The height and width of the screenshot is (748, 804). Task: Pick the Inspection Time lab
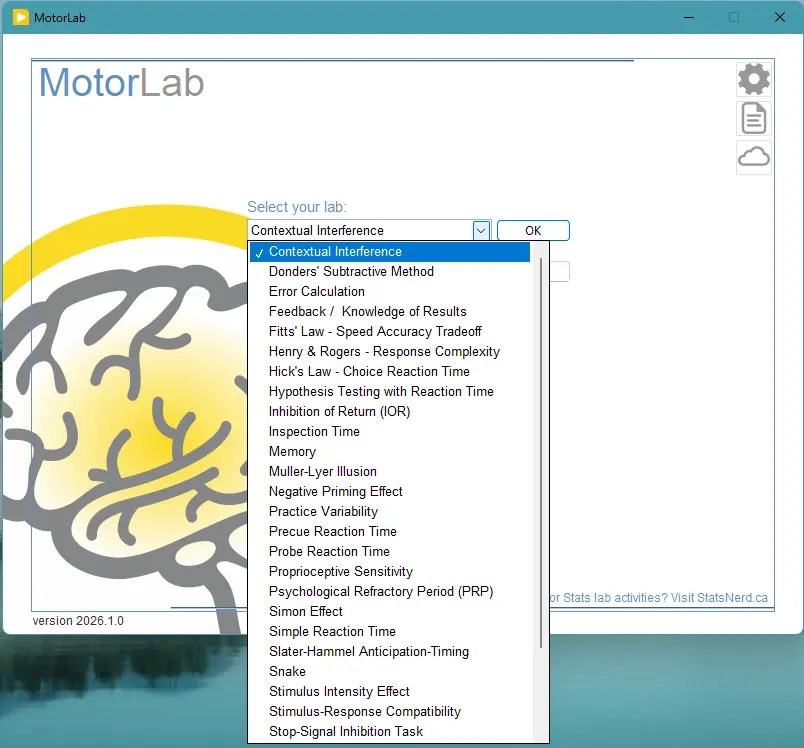point(390,432)
